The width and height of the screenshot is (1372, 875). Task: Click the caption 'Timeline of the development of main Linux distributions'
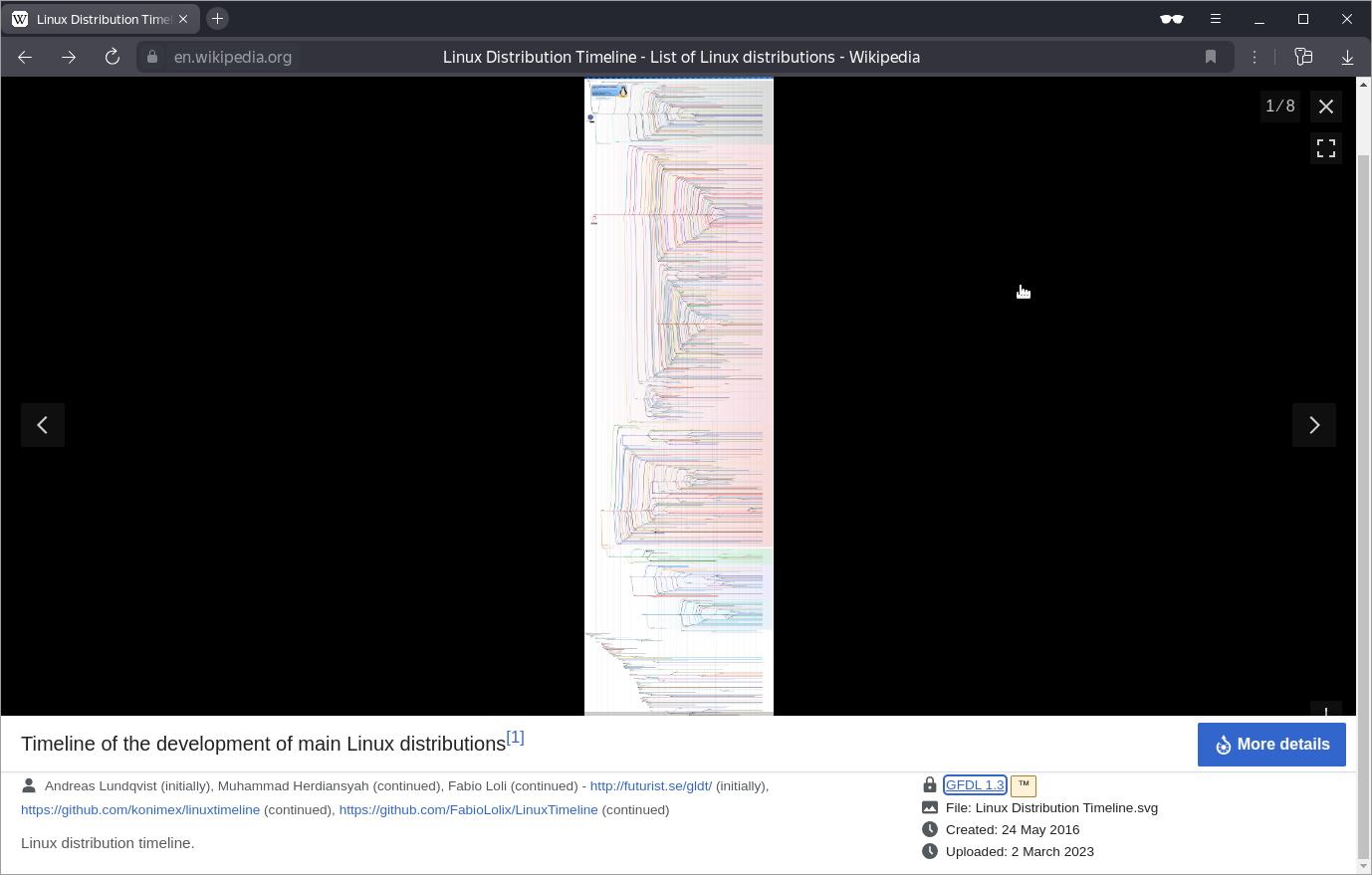(x=263, y=745)
